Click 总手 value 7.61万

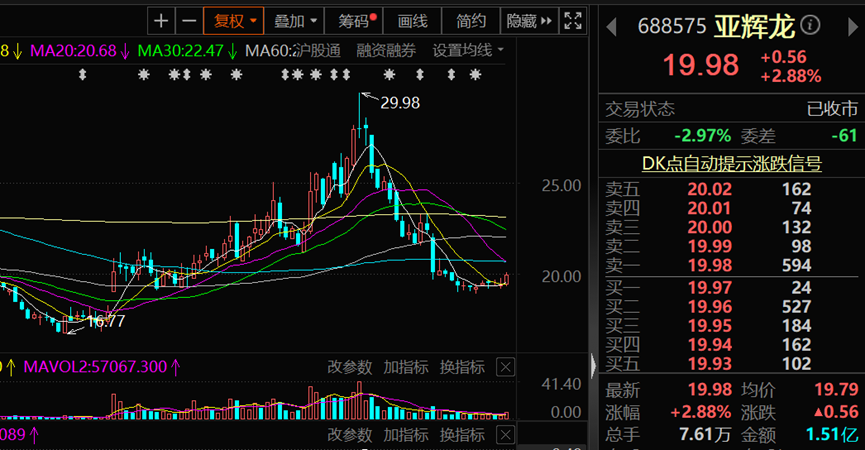(x=705, y=435)
